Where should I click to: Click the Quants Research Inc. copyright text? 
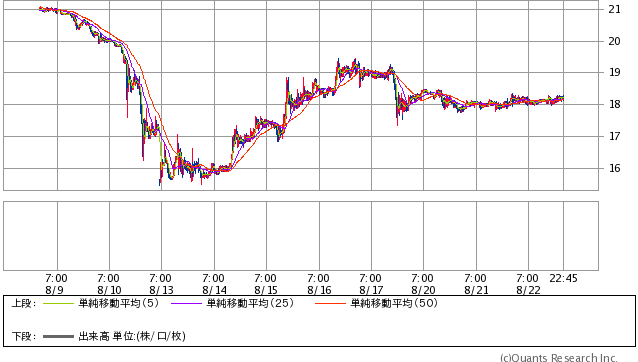tap(559, 358)
